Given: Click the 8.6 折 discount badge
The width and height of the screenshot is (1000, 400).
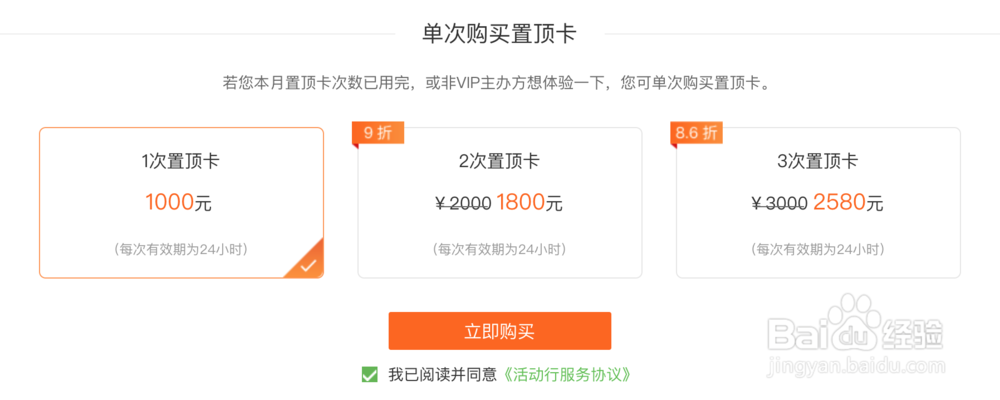Looking at the screenshot, I should click(696, 133).
